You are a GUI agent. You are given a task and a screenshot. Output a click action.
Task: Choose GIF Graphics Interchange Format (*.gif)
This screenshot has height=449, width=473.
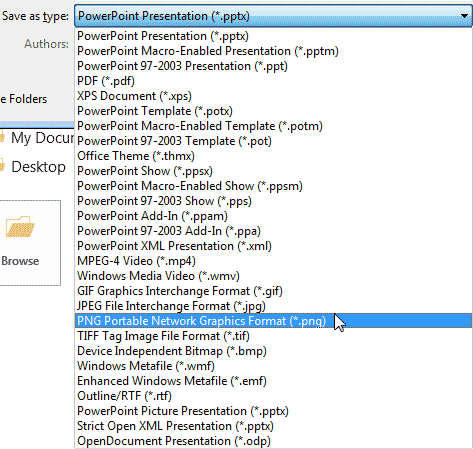[x=273, y=291]
